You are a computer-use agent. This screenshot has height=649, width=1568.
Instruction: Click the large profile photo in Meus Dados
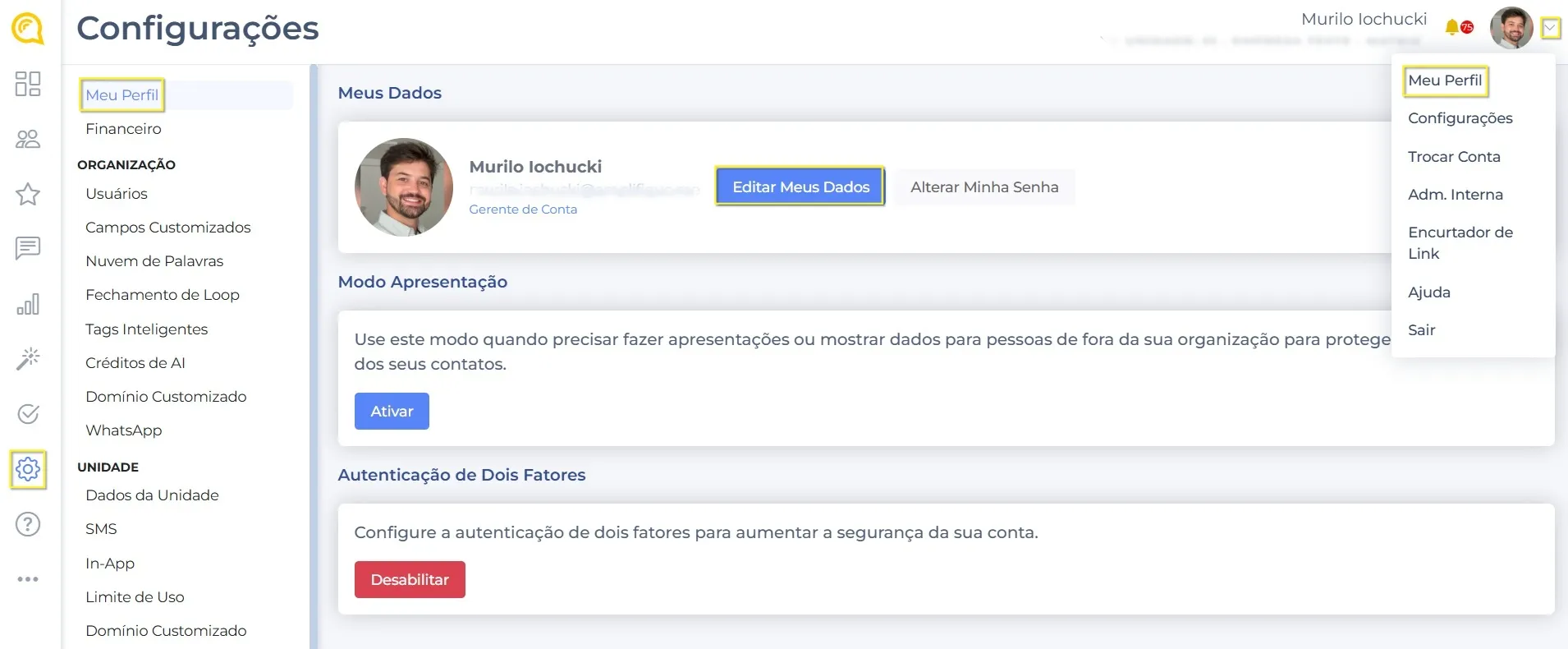point(404,187)
